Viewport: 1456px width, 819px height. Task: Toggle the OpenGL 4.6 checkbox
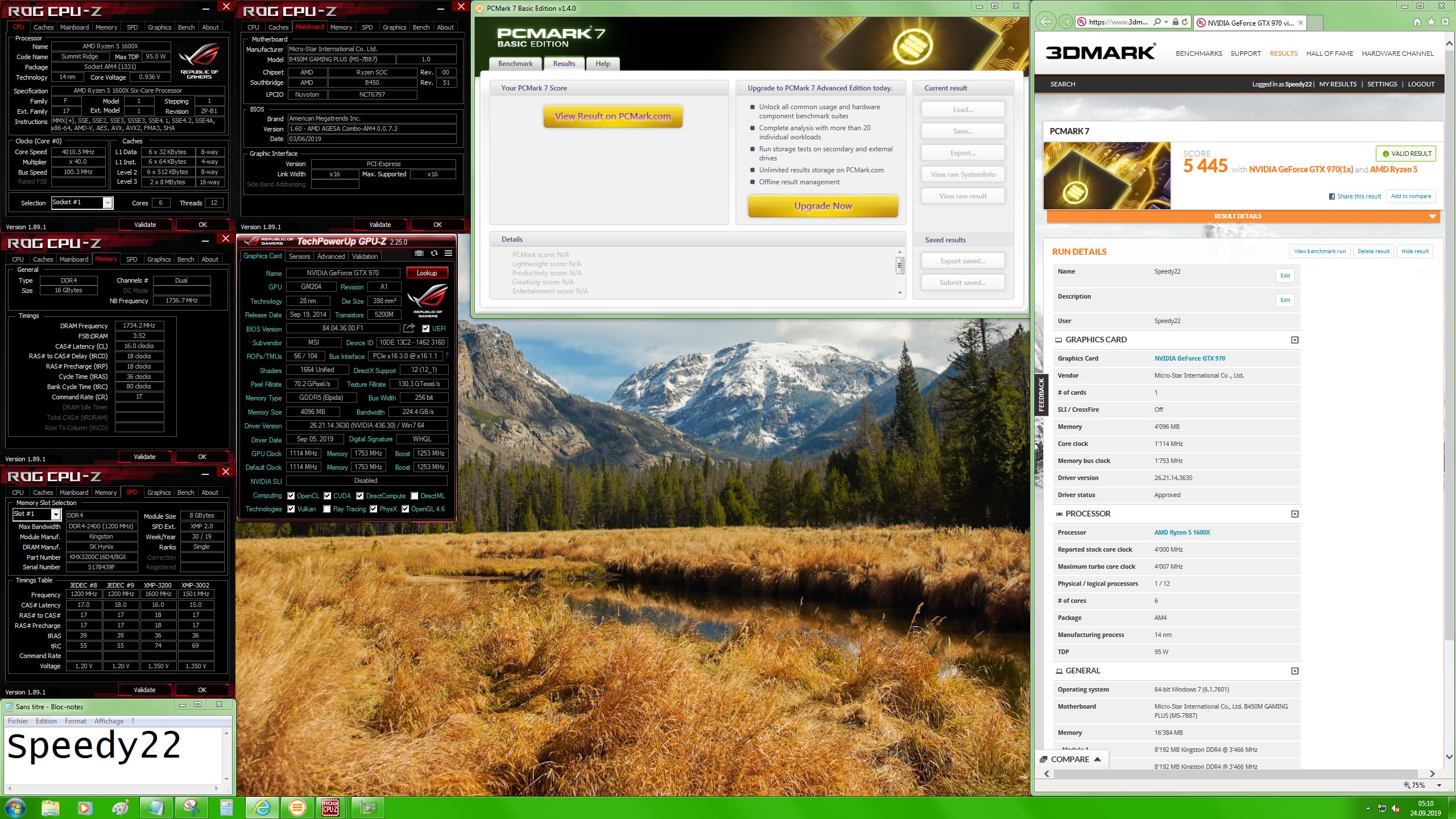click(406, 509)
